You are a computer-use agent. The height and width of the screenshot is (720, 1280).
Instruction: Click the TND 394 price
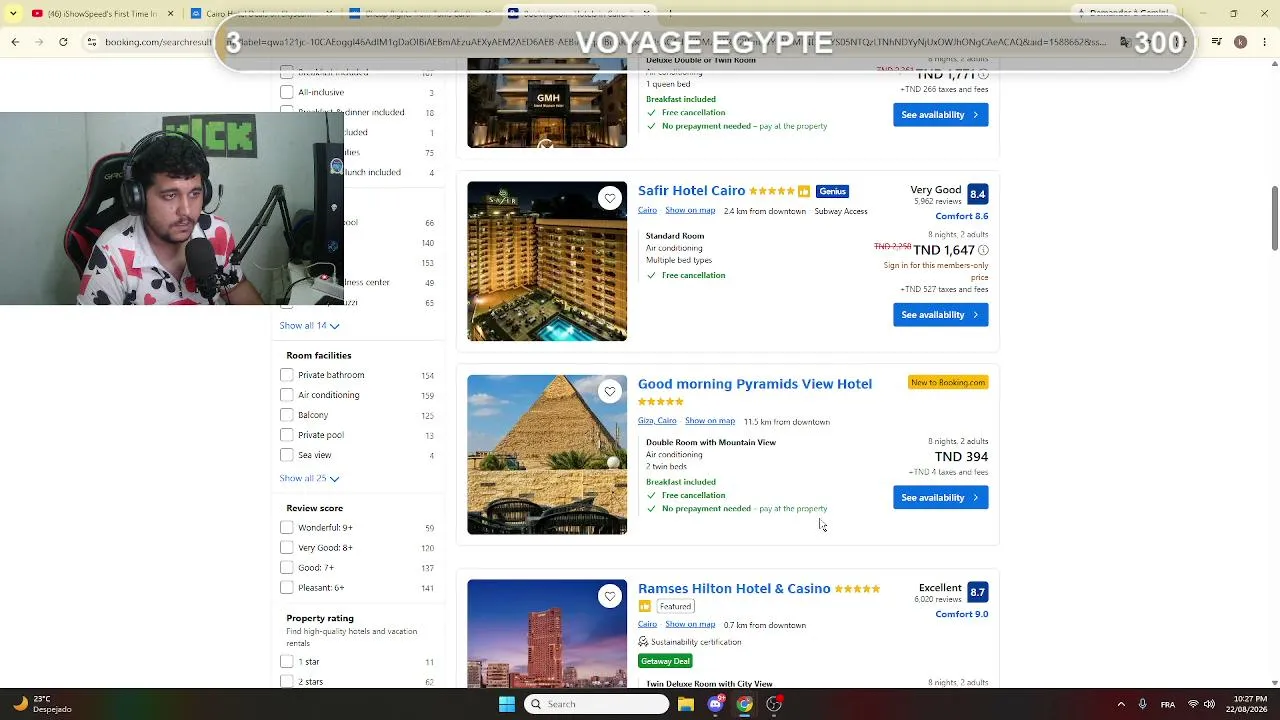tap(961, 457)
